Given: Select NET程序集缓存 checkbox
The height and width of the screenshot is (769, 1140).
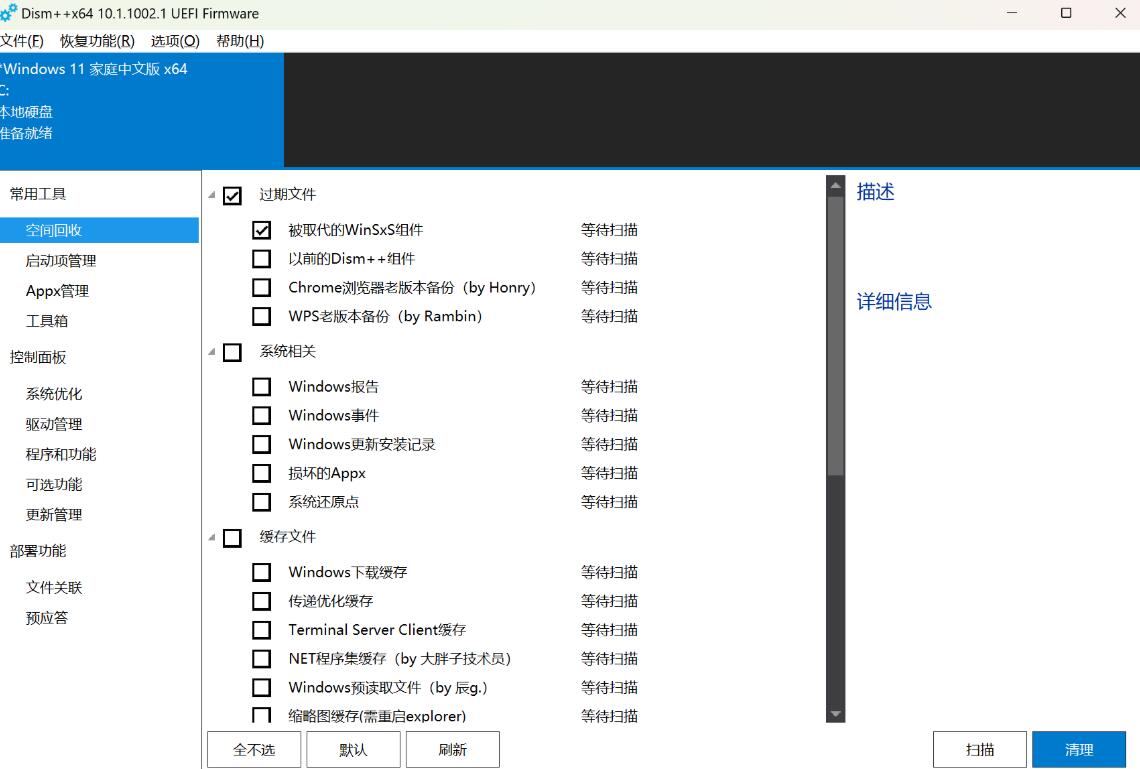Looking at the screenshot, I should pyautogui.click(x=261, y=659).
